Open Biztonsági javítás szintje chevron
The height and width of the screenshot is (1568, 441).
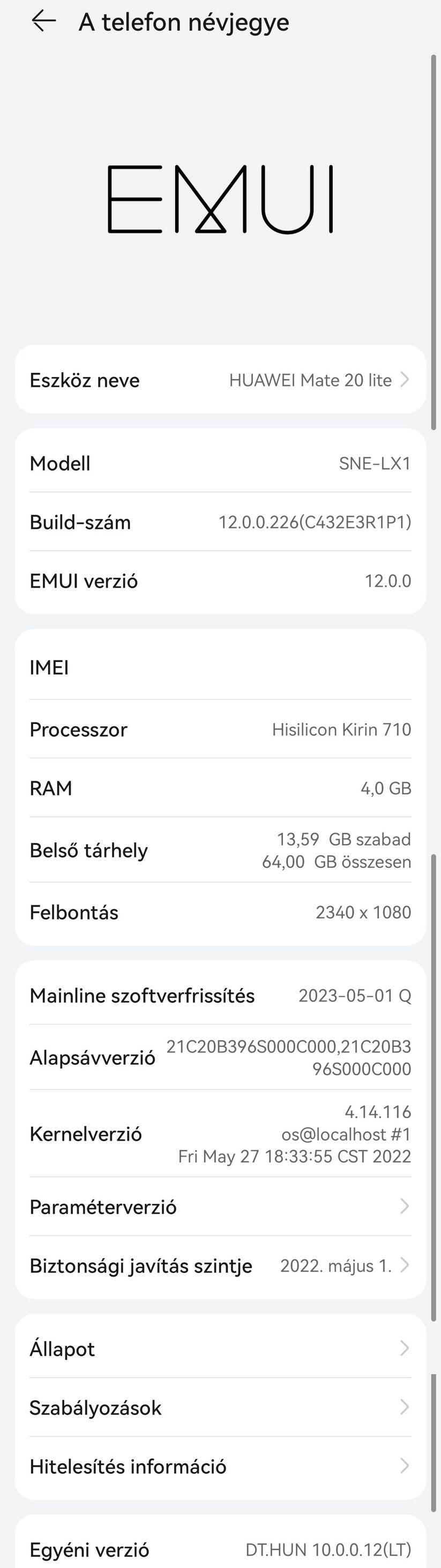(405, 1265)
